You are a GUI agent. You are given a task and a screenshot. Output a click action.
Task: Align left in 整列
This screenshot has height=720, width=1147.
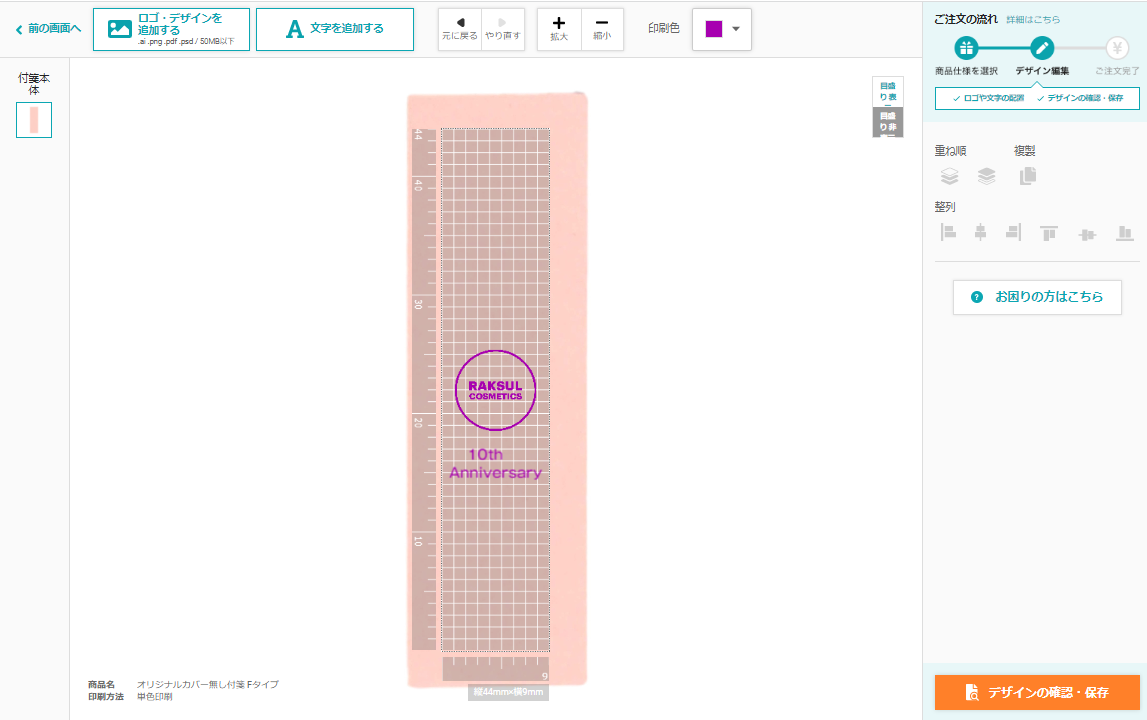tap(949, 233)
